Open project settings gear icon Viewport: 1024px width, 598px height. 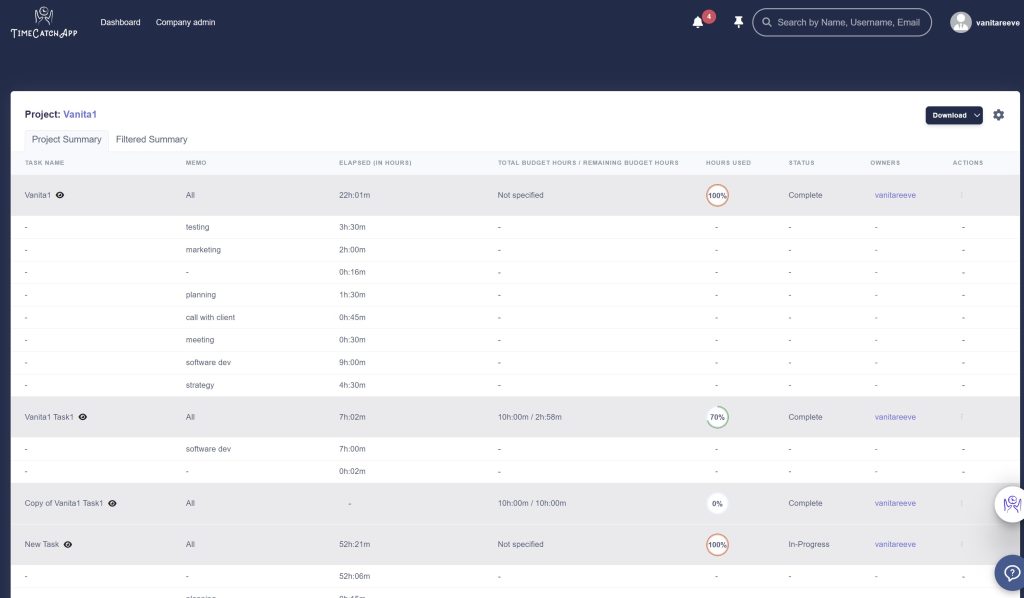[x=998, y=115]
